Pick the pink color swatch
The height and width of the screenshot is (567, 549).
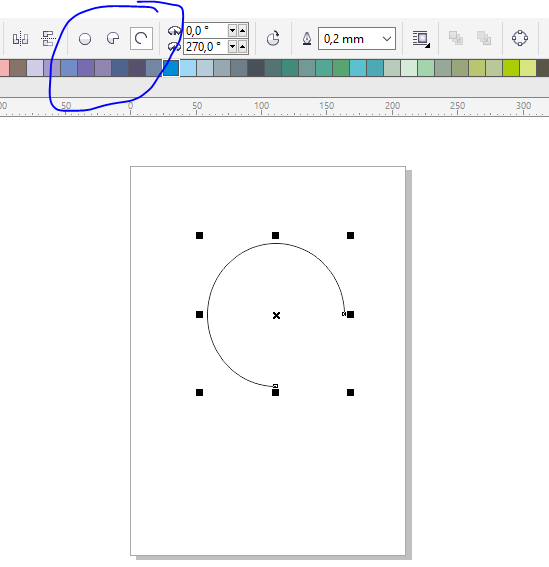[x=4, y=68]
